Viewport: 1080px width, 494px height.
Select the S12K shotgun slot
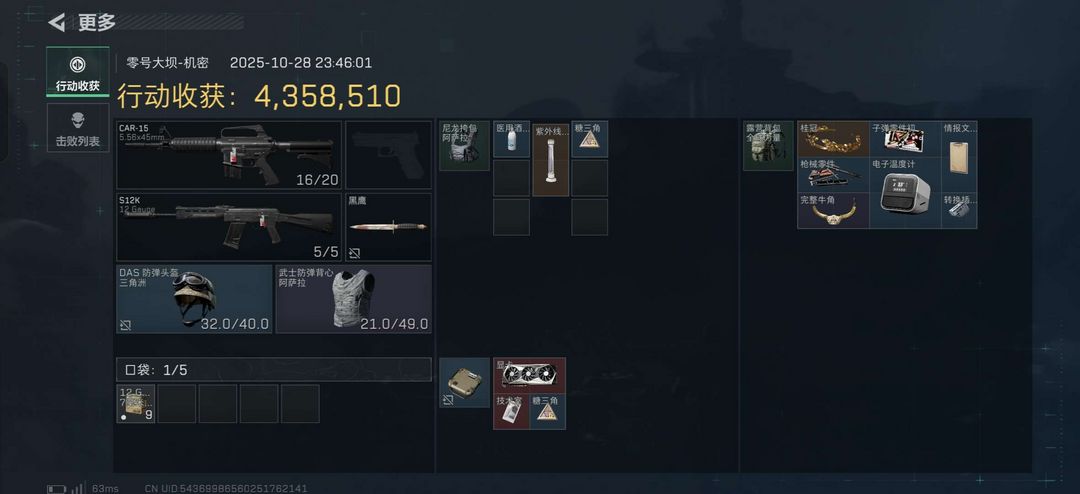click(x=229, y=227)
